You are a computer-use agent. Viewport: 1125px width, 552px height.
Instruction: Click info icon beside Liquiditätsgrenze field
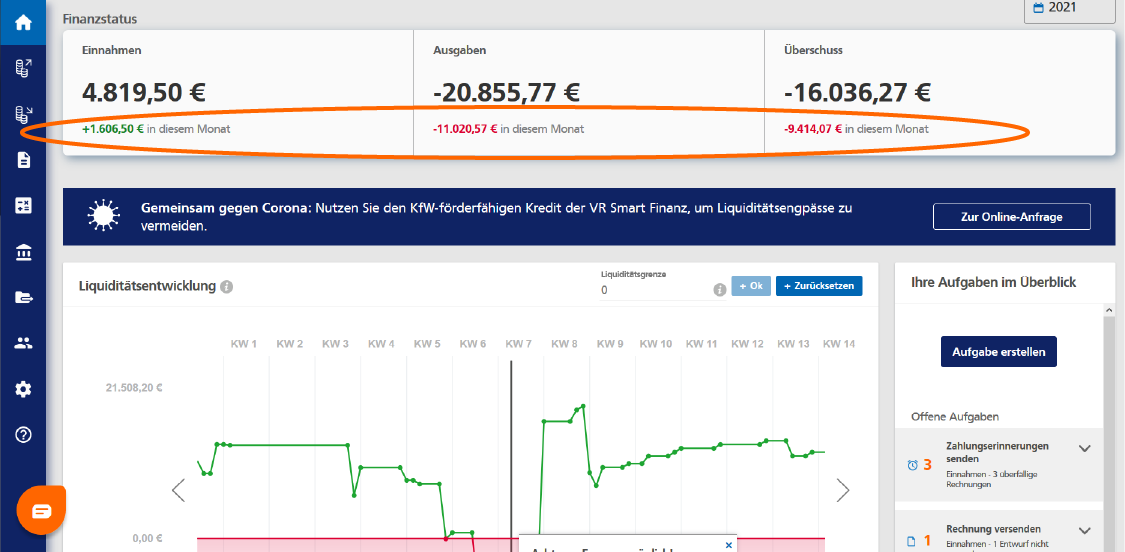pyautogui.click(x=719, y=290)
